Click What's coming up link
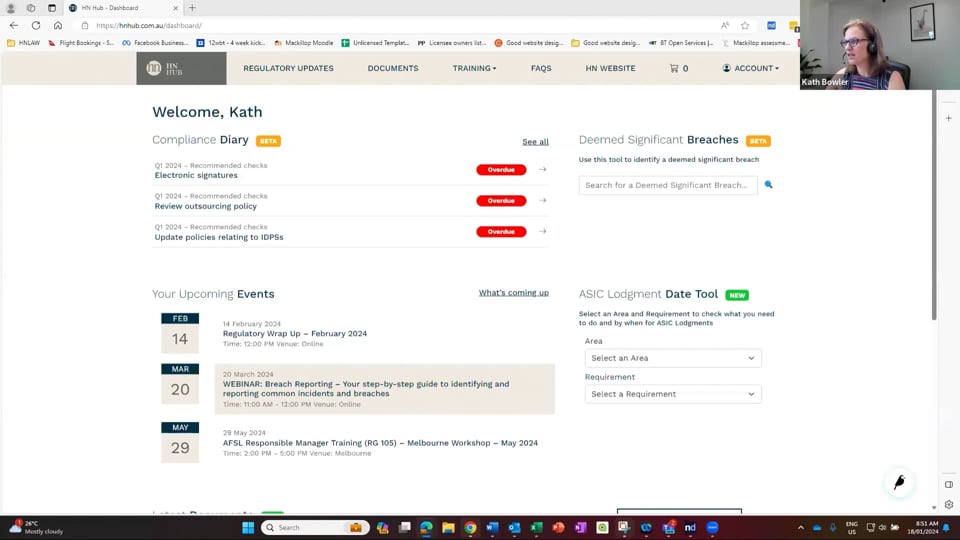The width and height of the screenshot is (960, 540). point(514,293)
